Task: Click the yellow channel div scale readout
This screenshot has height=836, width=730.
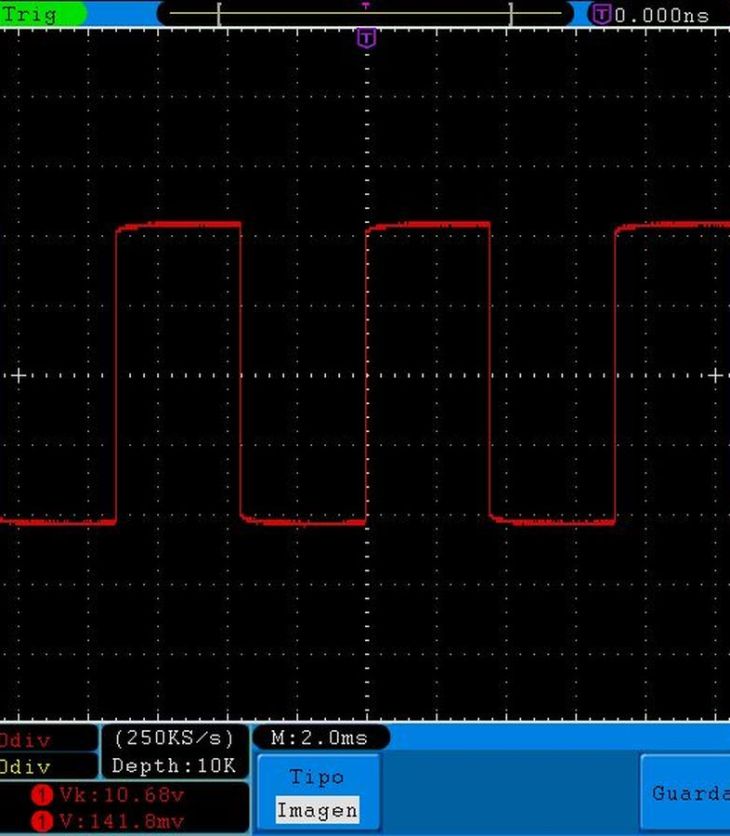Action: click(x=25, y=766)
